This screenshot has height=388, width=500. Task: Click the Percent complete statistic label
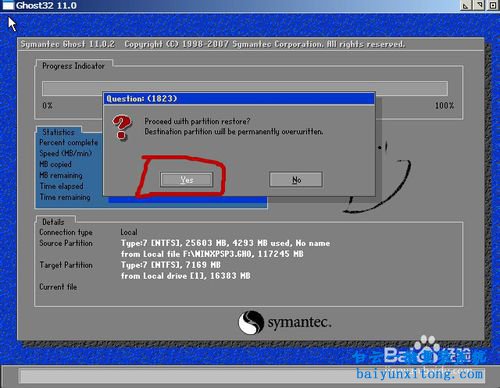(x=69, y=142)
